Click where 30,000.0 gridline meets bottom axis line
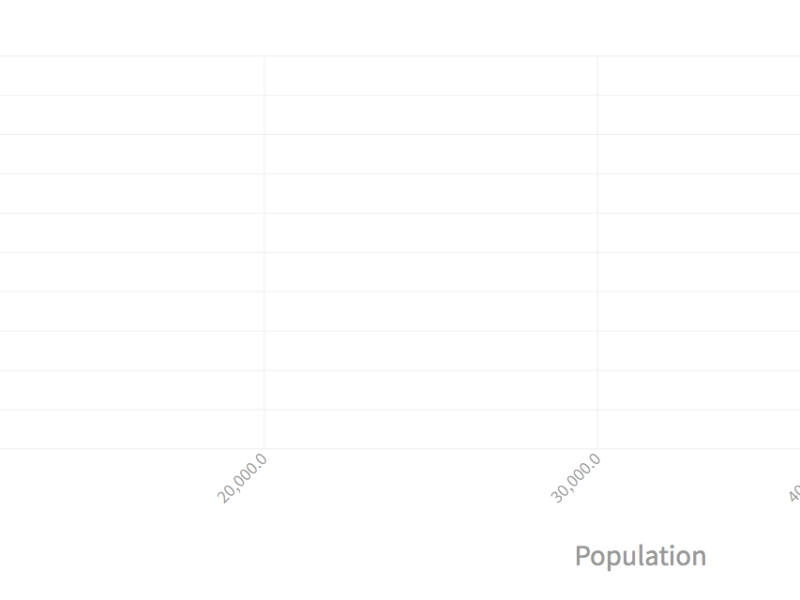 (x=598, y=449)
